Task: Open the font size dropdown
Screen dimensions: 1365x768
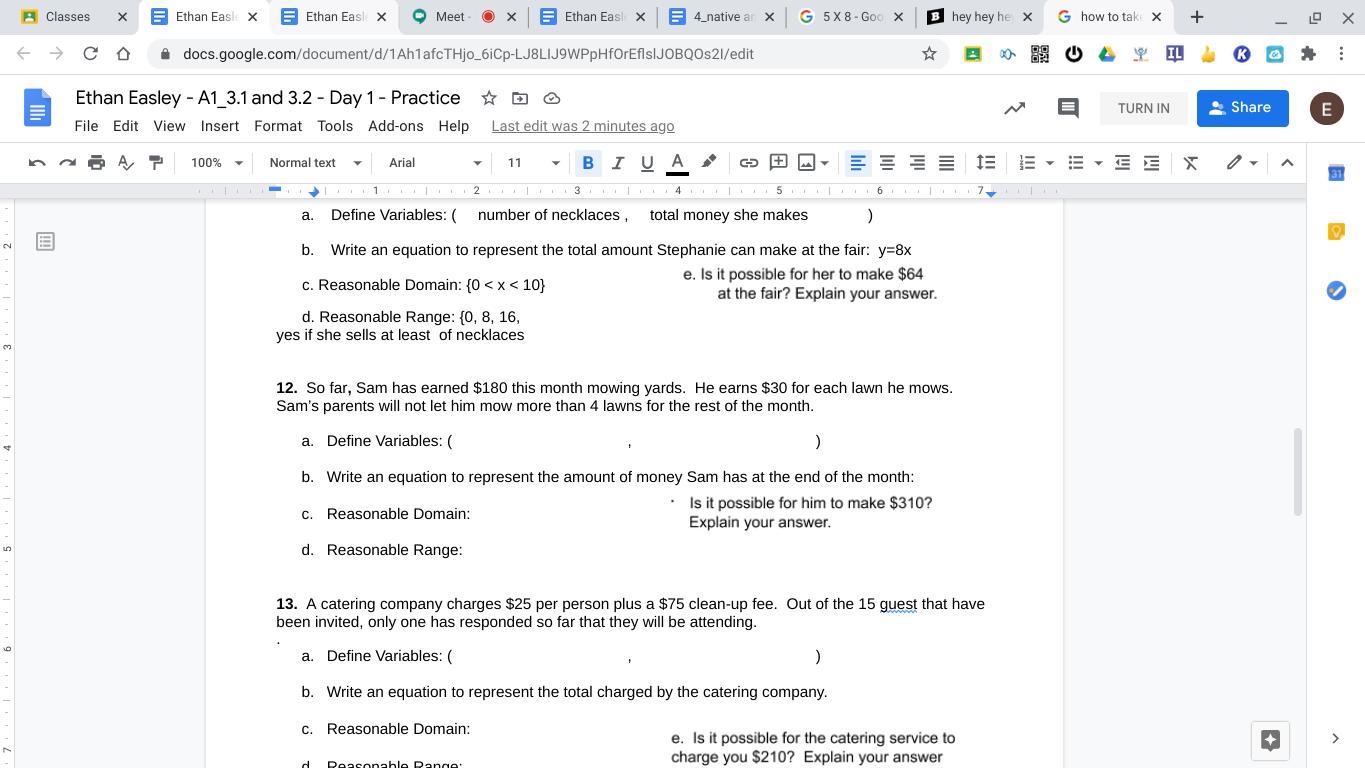Action: (533, 163)
